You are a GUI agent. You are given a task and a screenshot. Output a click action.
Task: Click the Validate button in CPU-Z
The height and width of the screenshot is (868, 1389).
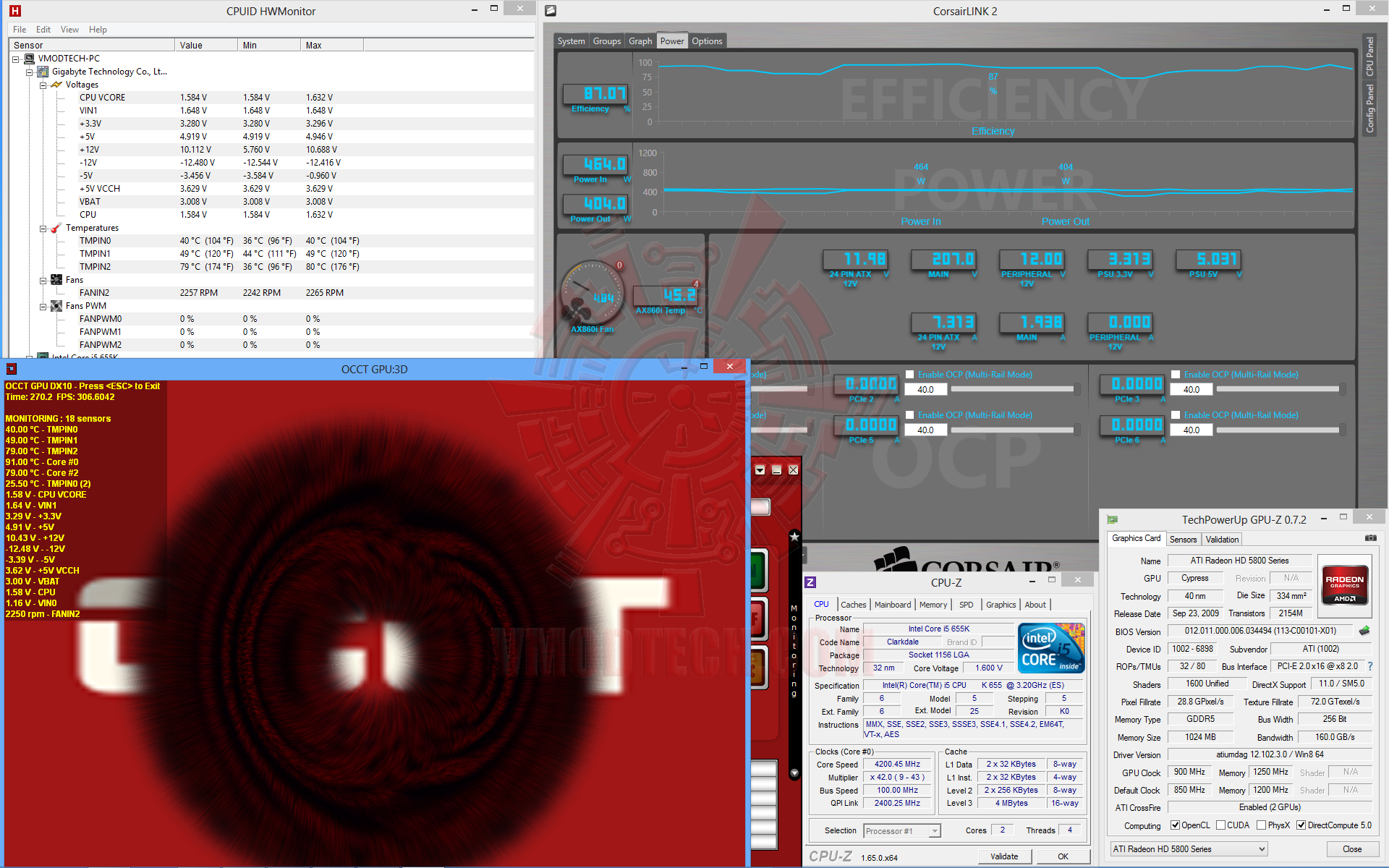[x=1003, y=856]
